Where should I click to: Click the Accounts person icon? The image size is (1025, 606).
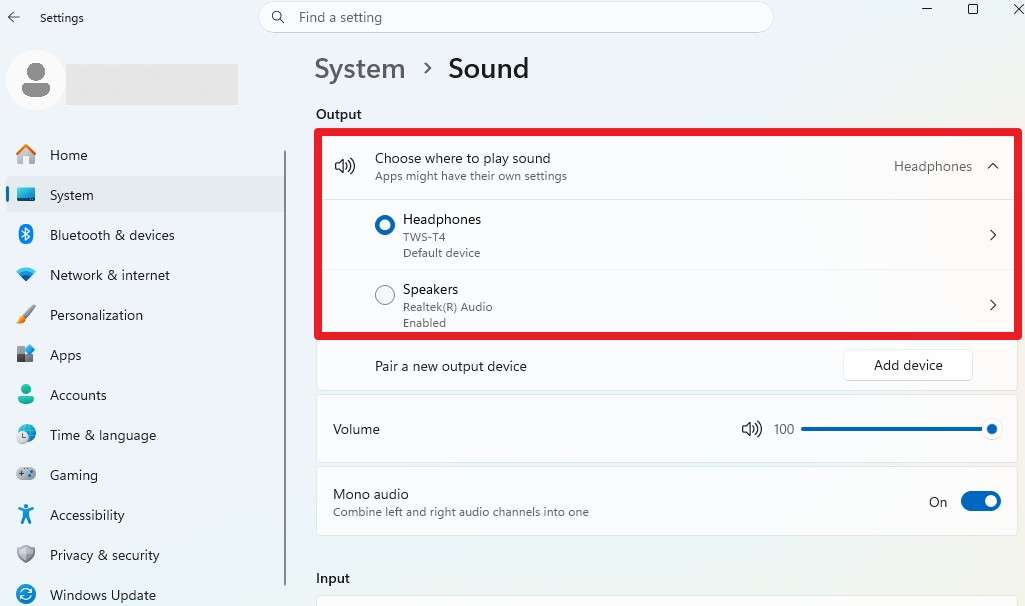pyautogui.click(x=26, y=394)
